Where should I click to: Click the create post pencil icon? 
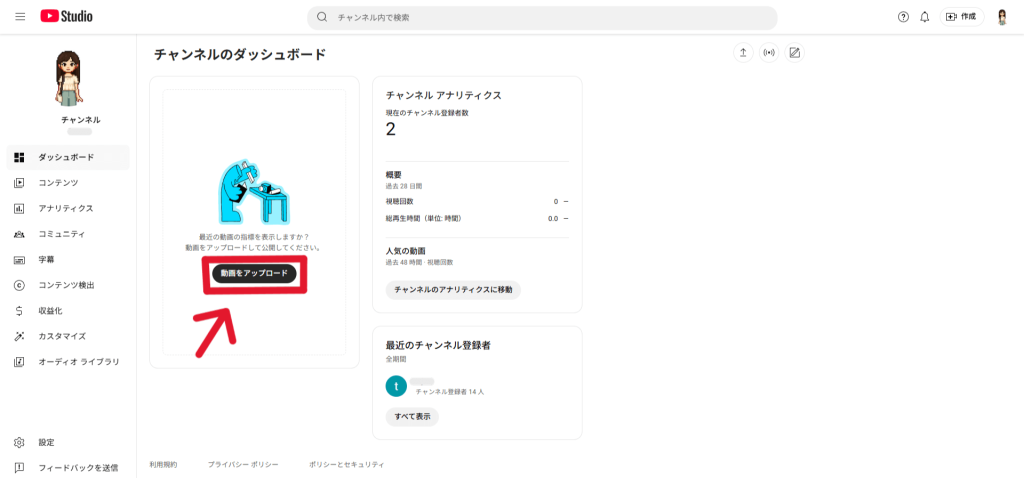[795, 53]
